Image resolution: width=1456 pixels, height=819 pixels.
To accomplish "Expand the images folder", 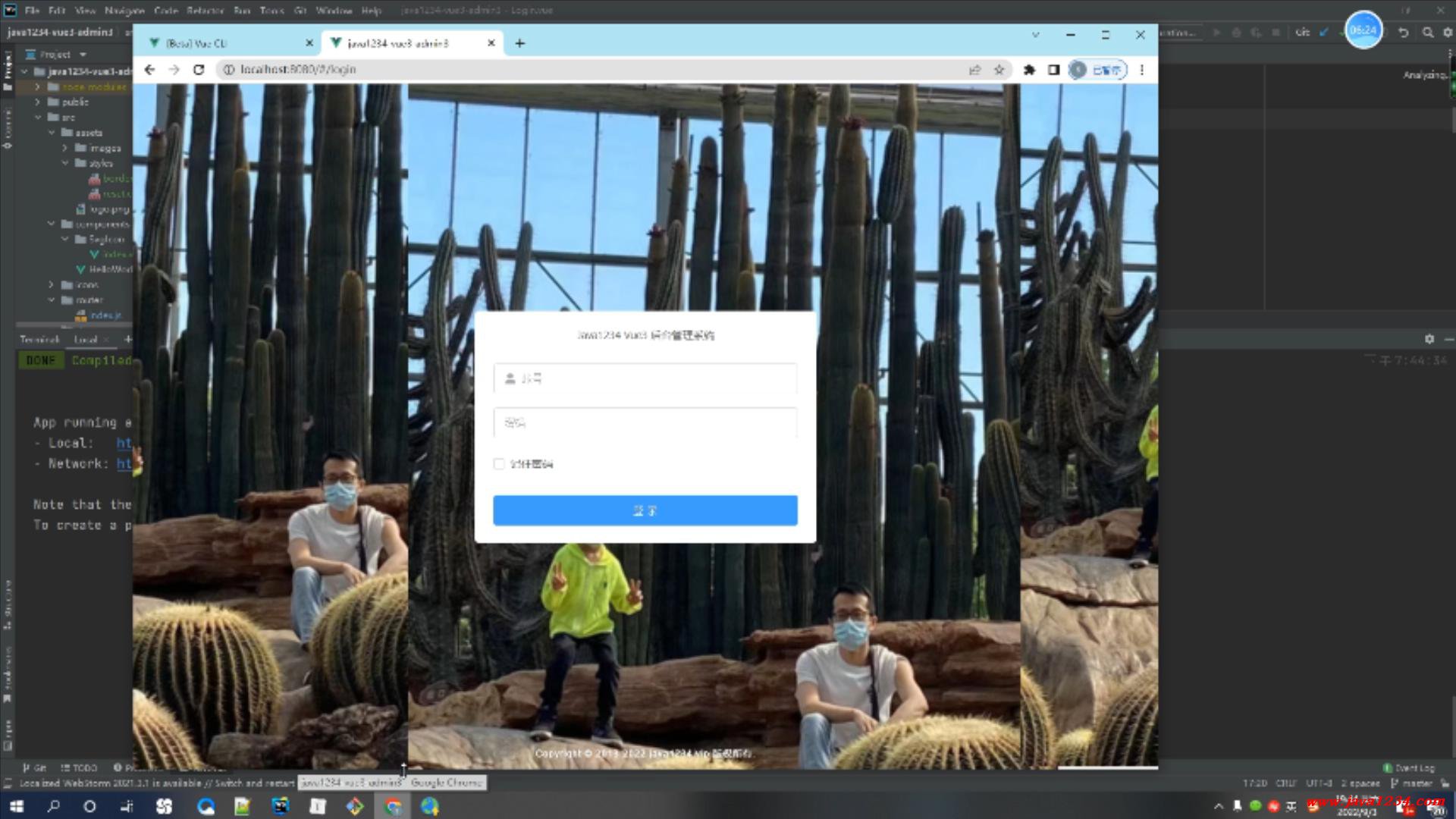I will 65,148.
